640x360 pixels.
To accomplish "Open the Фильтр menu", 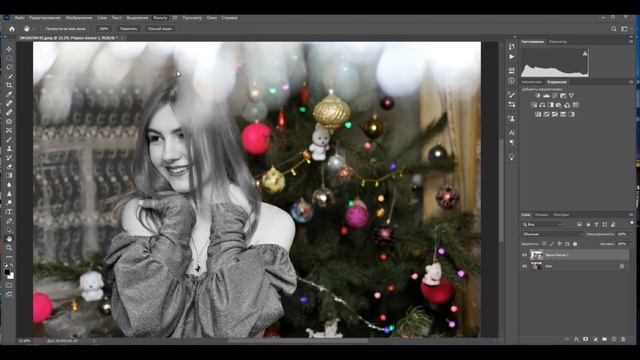I will [x=160, y=18].
